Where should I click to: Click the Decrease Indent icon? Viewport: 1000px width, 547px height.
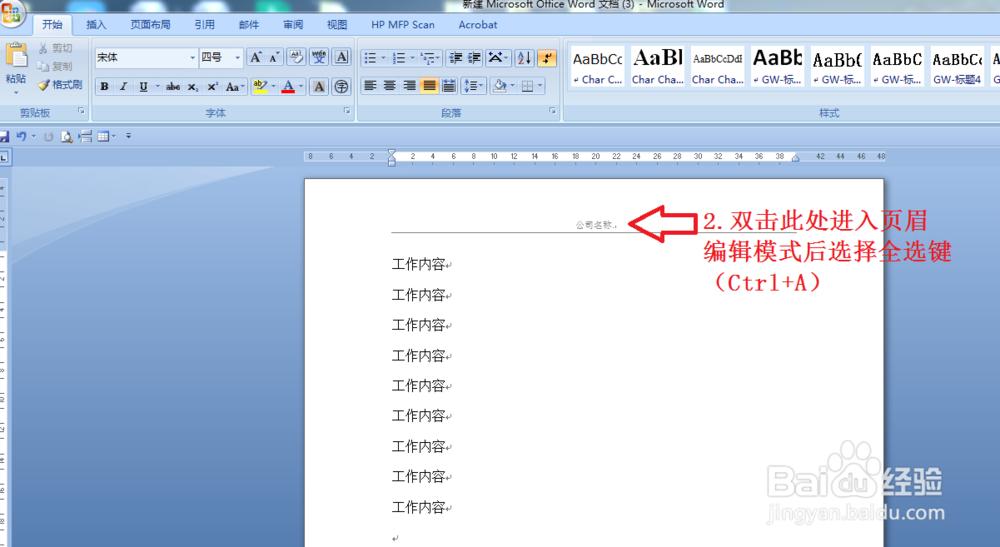click(455, 59)
